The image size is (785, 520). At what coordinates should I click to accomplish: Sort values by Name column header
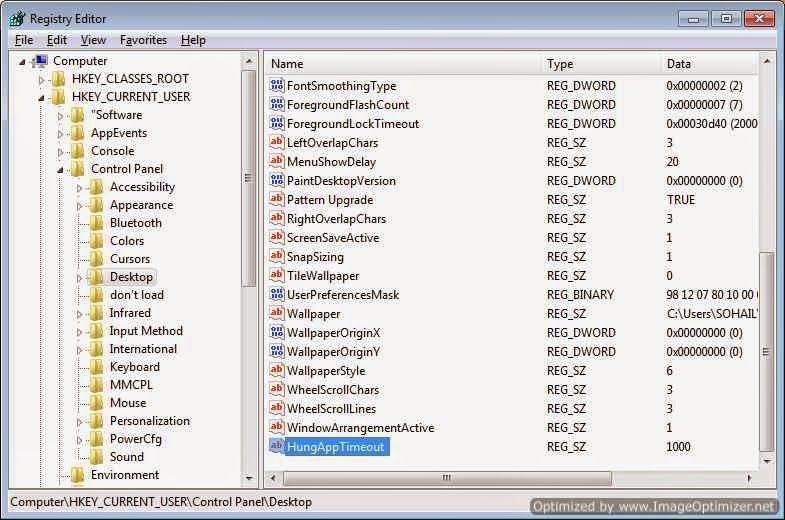point(403,64)
